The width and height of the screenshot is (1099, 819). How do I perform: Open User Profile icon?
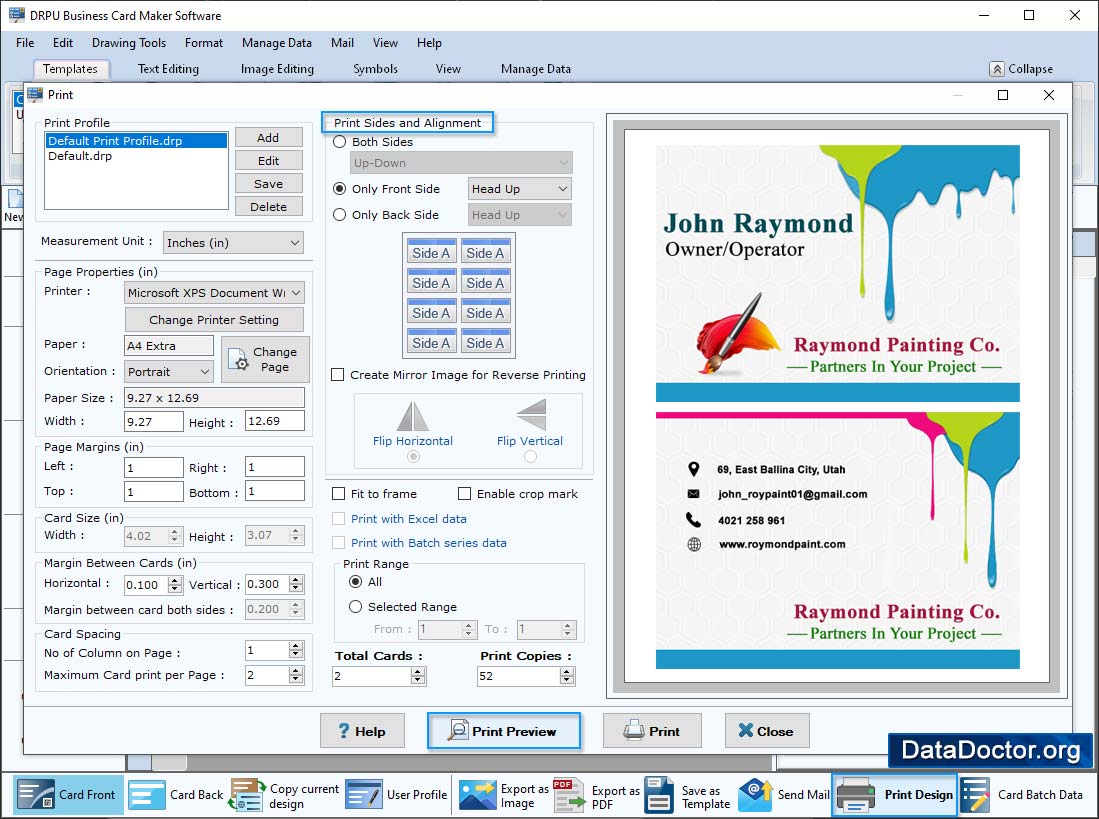pyautogui.click(x=364, y=794)
